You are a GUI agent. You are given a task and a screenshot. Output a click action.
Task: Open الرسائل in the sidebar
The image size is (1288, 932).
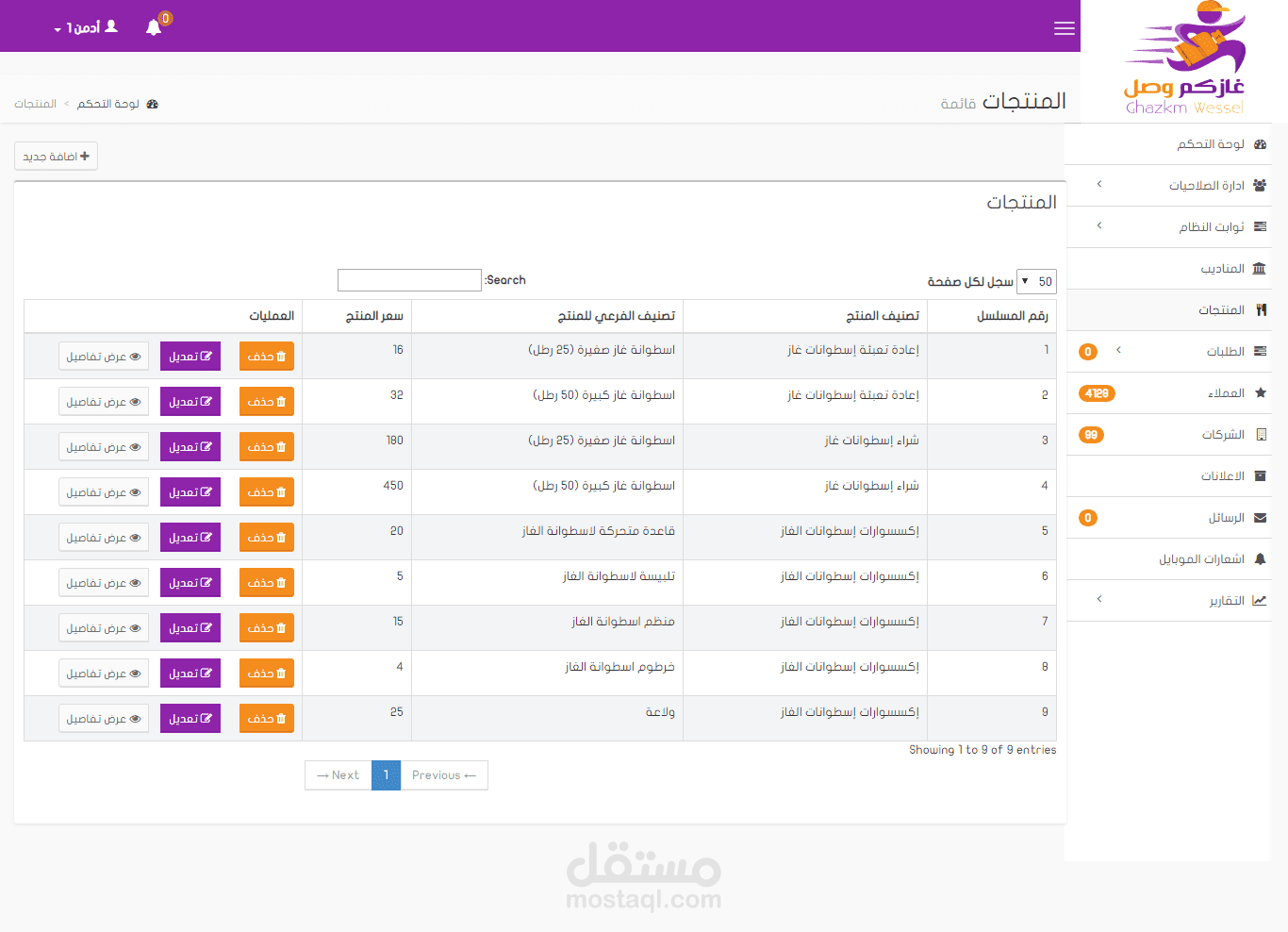pyautogui.click(x=1168, y=518)
